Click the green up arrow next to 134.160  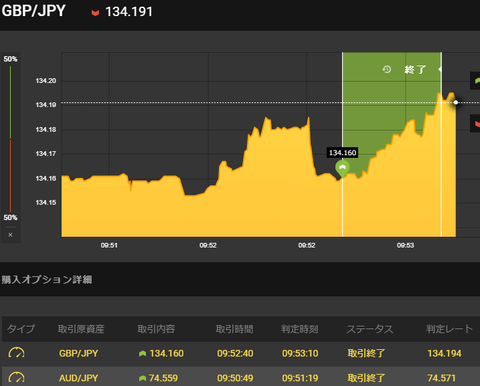(x=142, y=353)
